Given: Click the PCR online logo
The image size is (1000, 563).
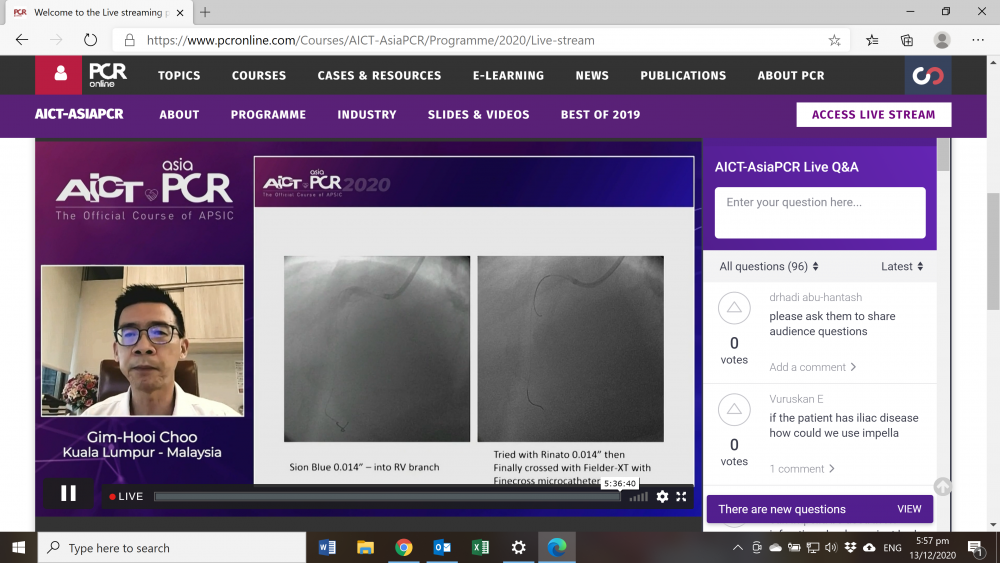Looking at the screenshot, I should [x=108, y=75].
